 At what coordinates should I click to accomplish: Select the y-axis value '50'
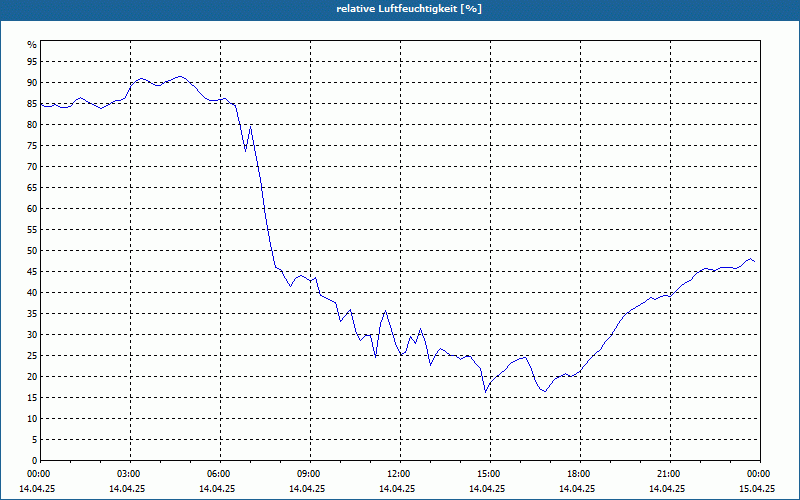(x=32, y=251)
